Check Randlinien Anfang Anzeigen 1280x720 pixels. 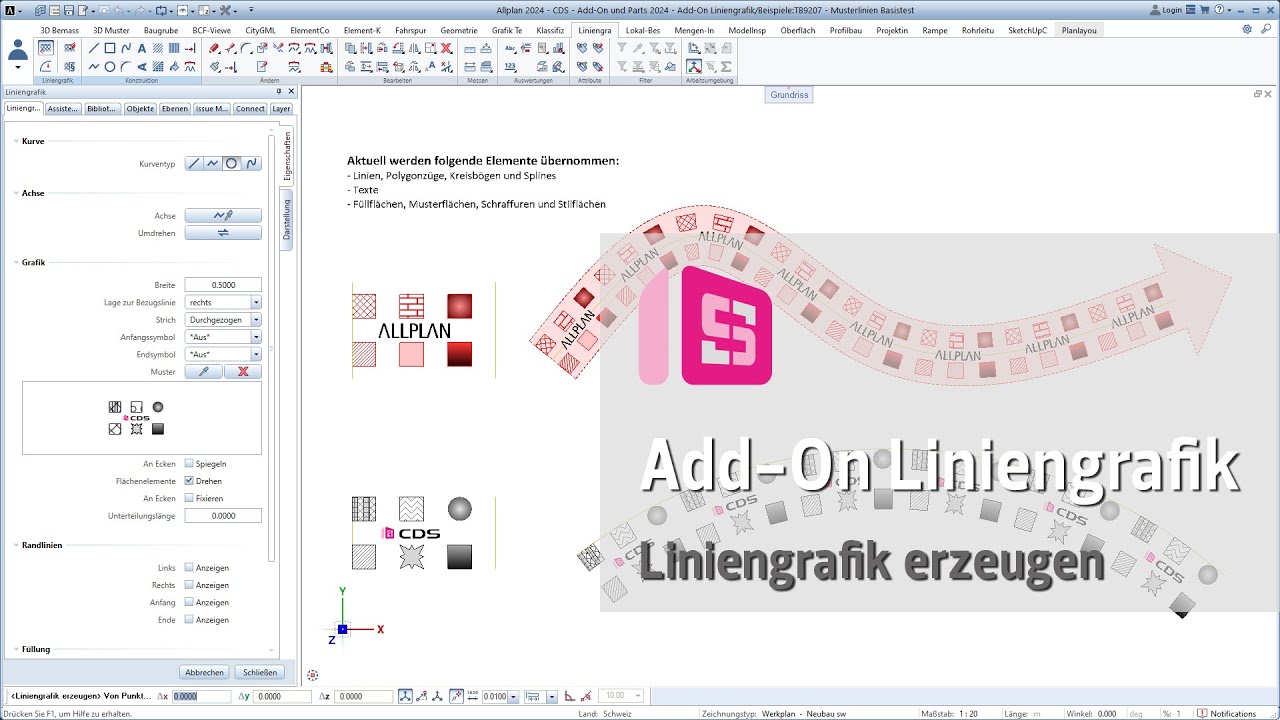click(x=189, y=602)
